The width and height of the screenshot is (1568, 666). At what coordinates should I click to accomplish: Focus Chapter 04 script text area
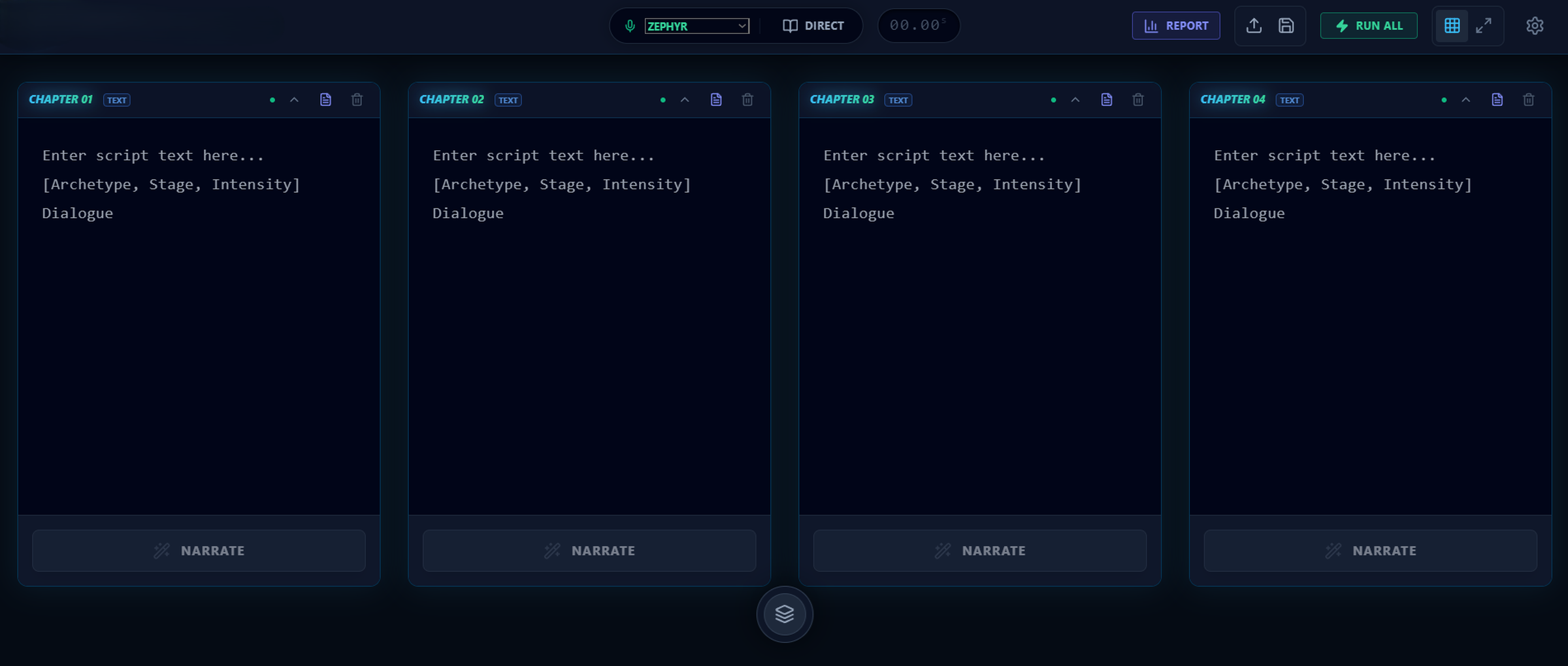tap(1371, 316)
